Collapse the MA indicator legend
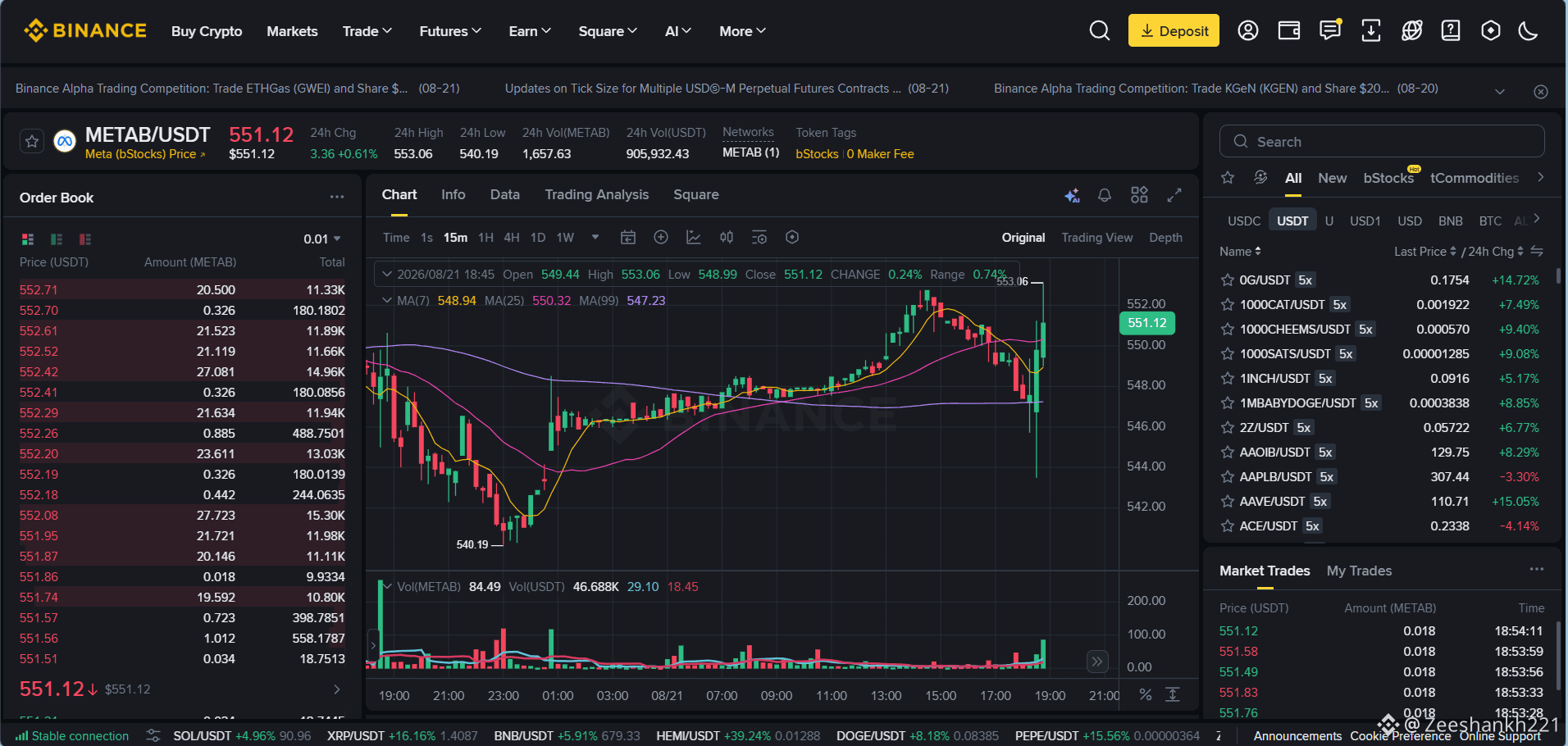 pyautogui.click(x=387, y=300)
